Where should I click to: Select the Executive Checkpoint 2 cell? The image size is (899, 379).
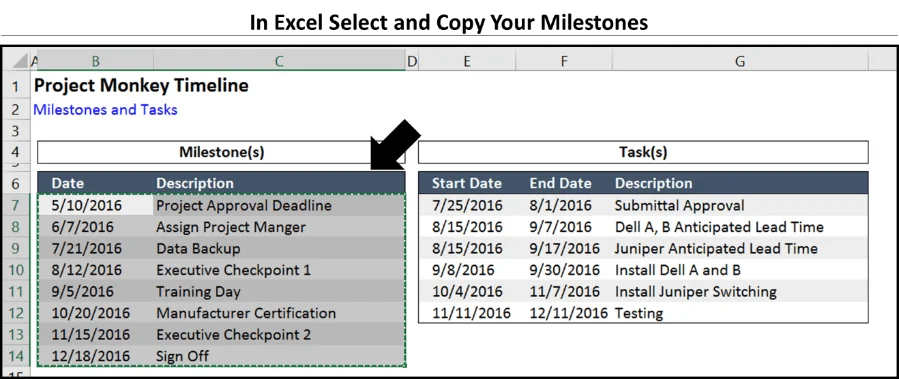tap(279, 334)
